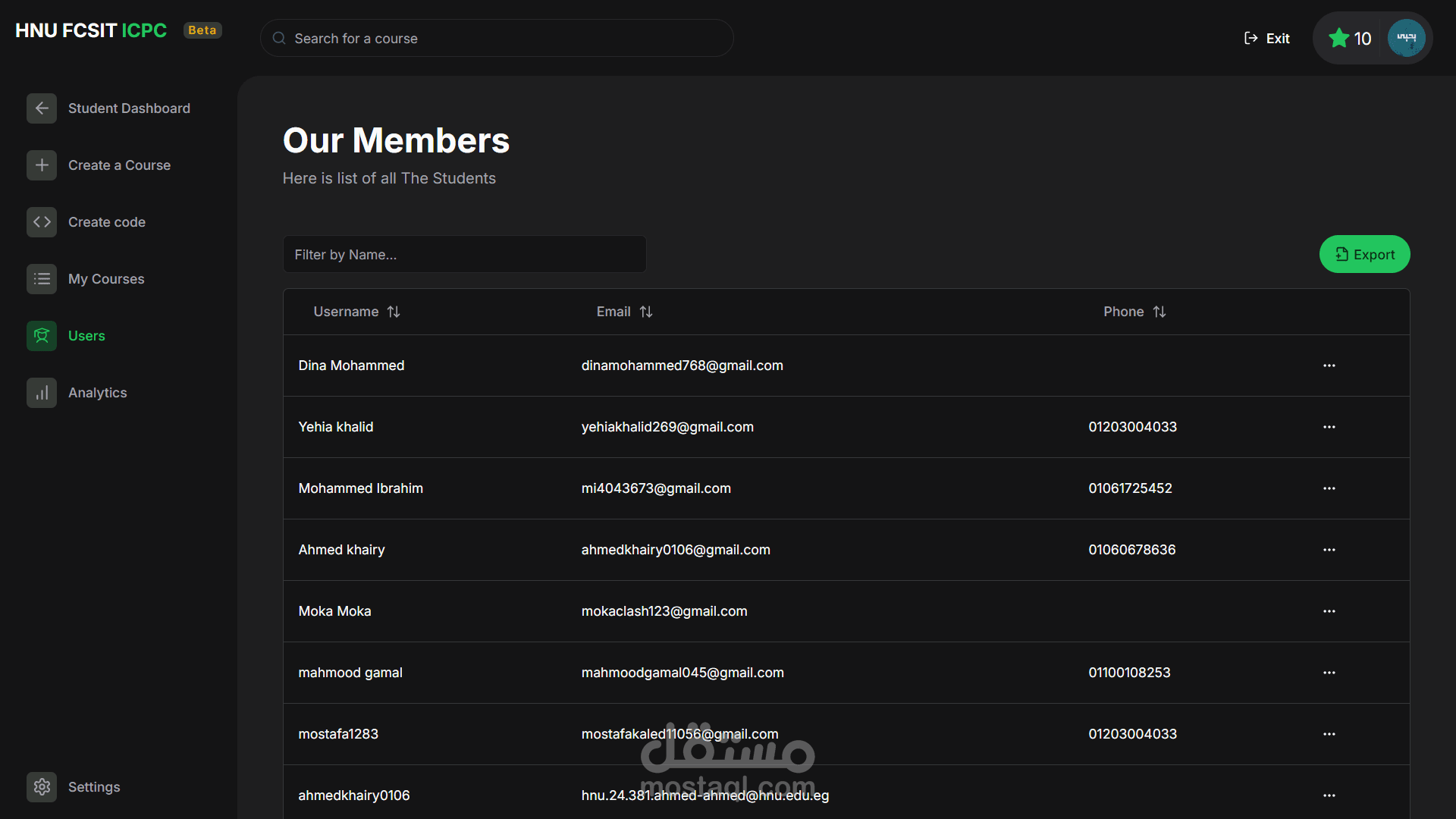Click the Users graduation cap icon

[42, 336]
